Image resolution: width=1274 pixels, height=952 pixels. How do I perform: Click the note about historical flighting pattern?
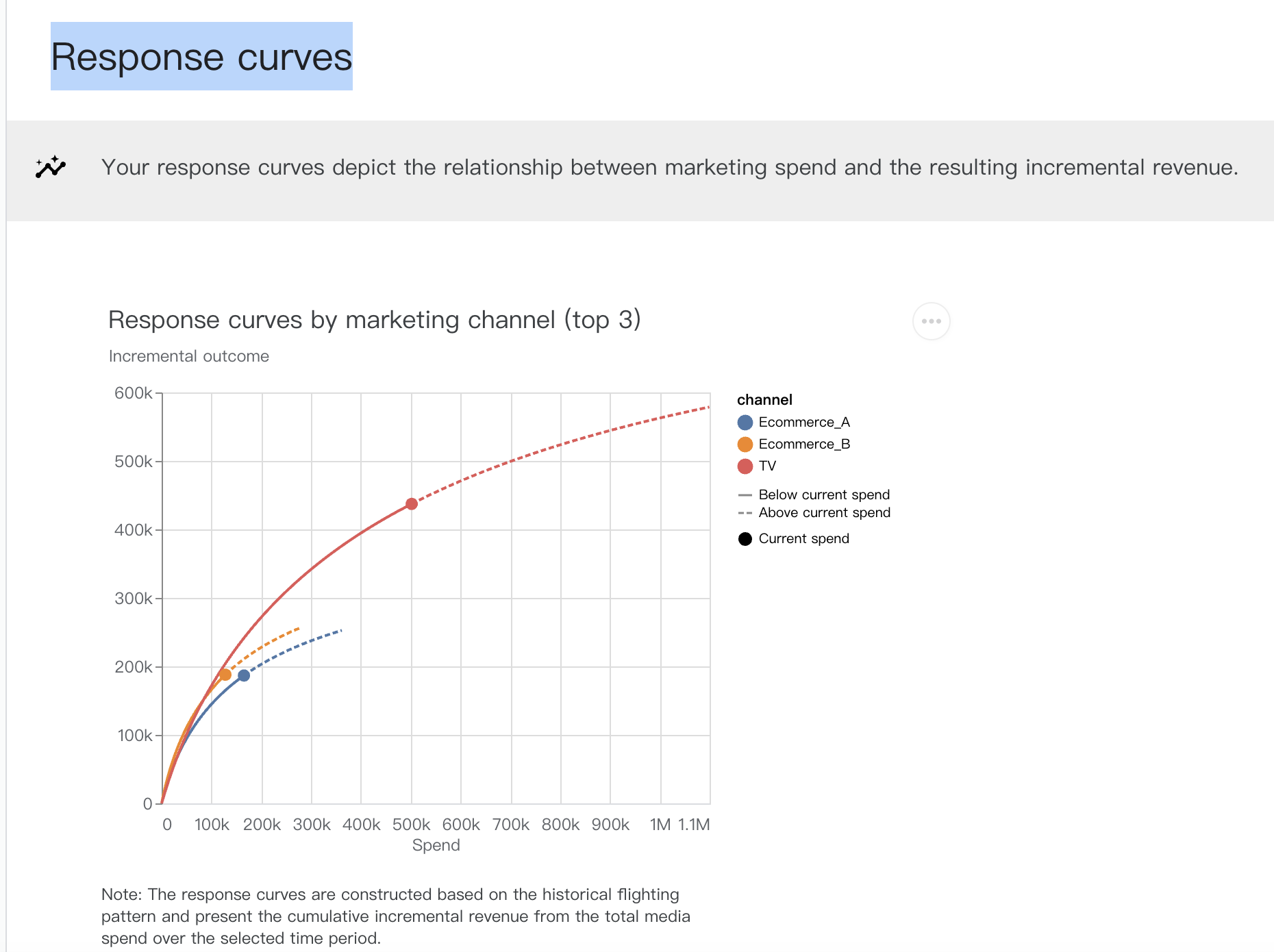(396, 916)
